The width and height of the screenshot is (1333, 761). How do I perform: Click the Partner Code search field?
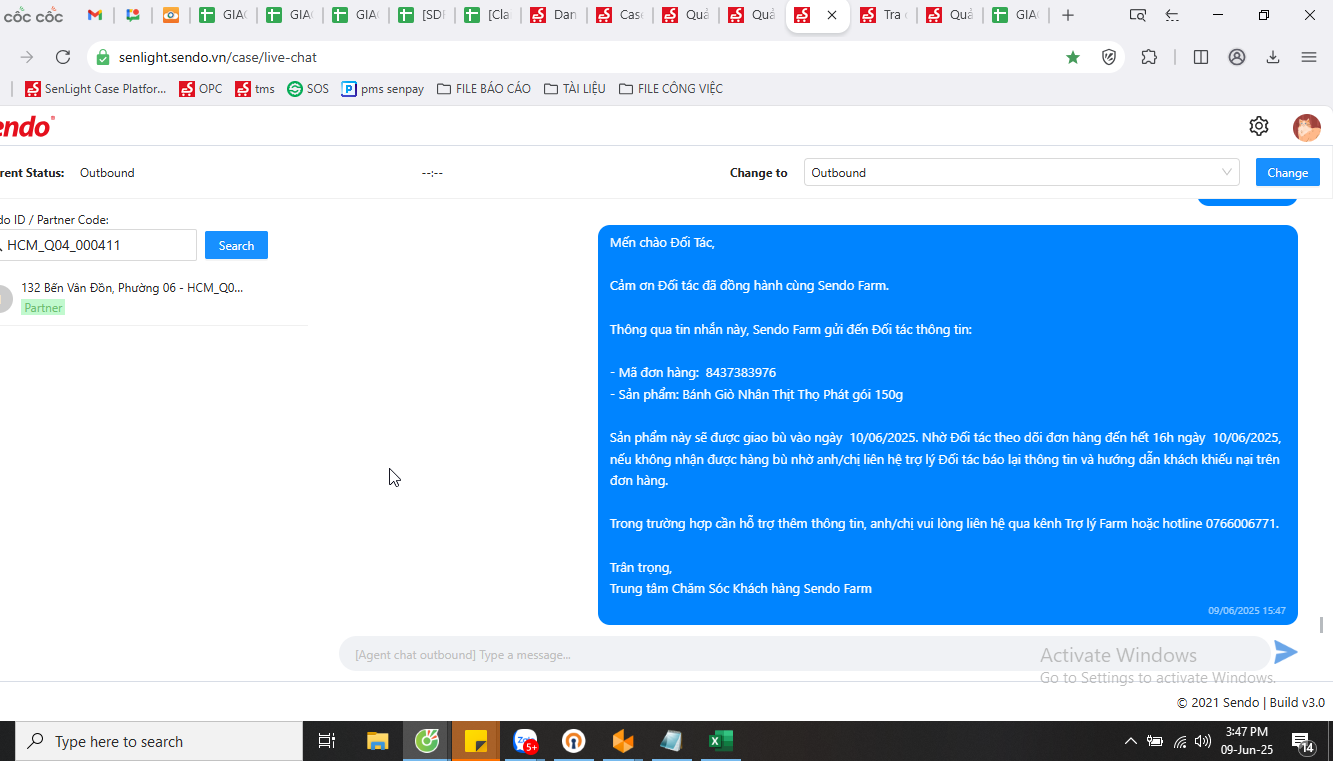[x=98, y=245]
